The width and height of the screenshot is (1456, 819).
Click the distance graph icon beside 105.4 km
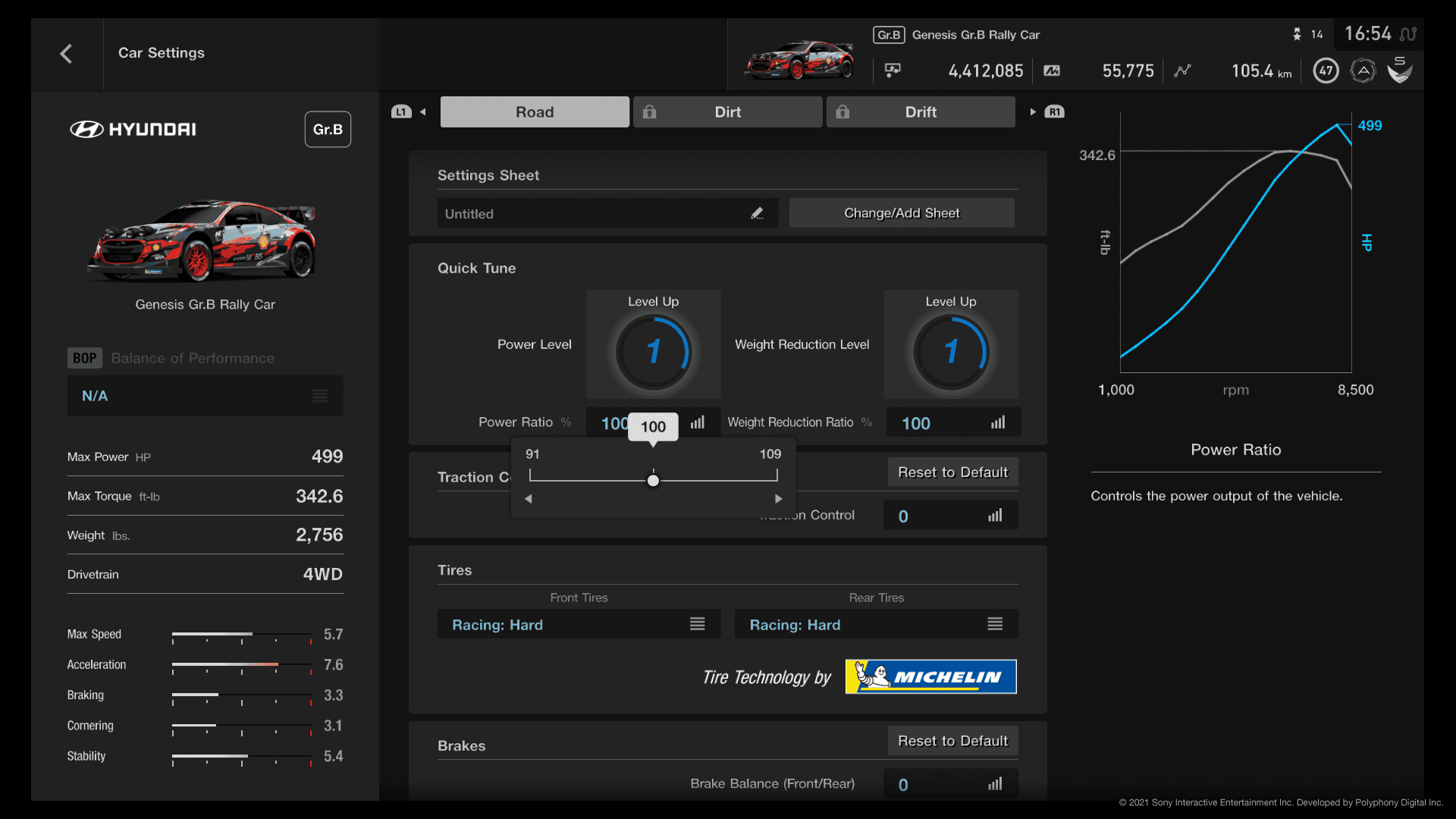tap(1182, 71)
